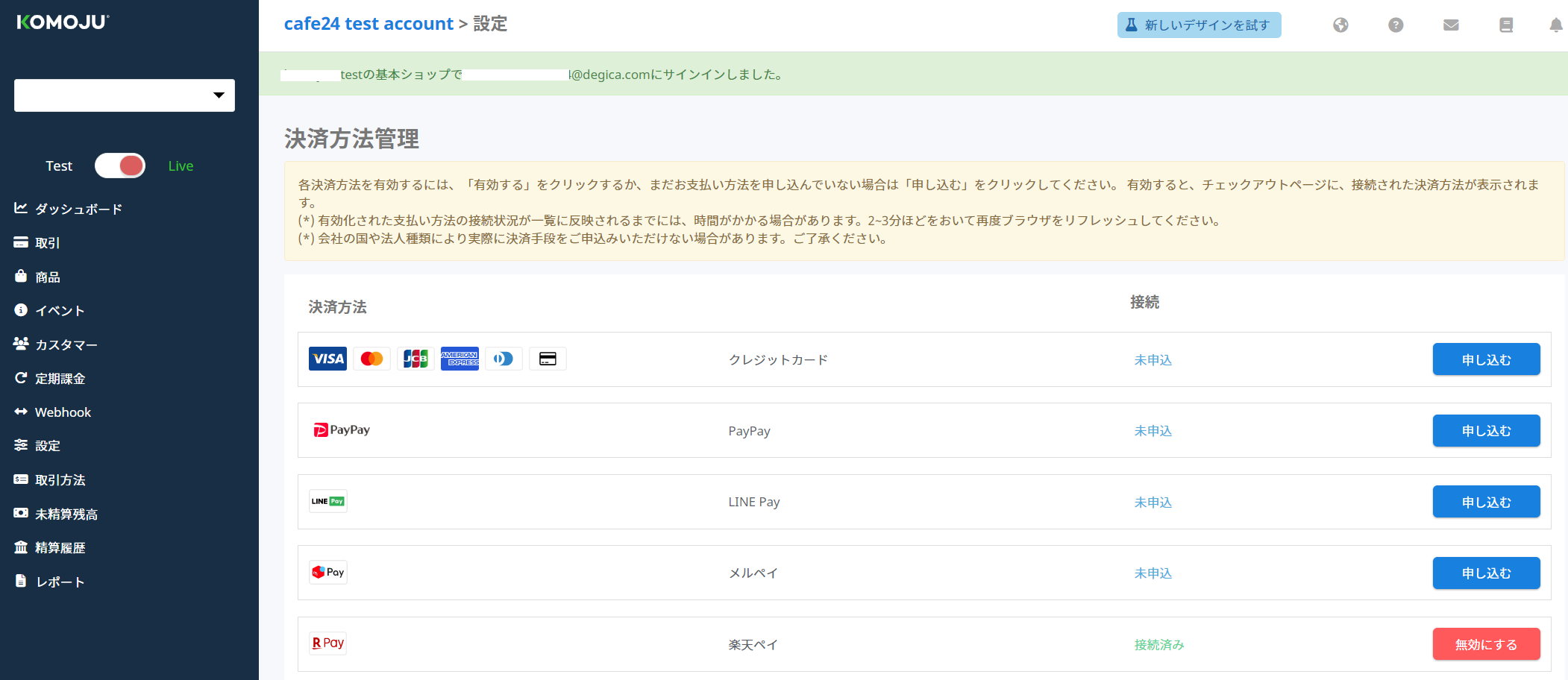Open レポート in the sidebar
Image resolution: width=1568 pixels, height=680 pixels.
pos(60,582)
